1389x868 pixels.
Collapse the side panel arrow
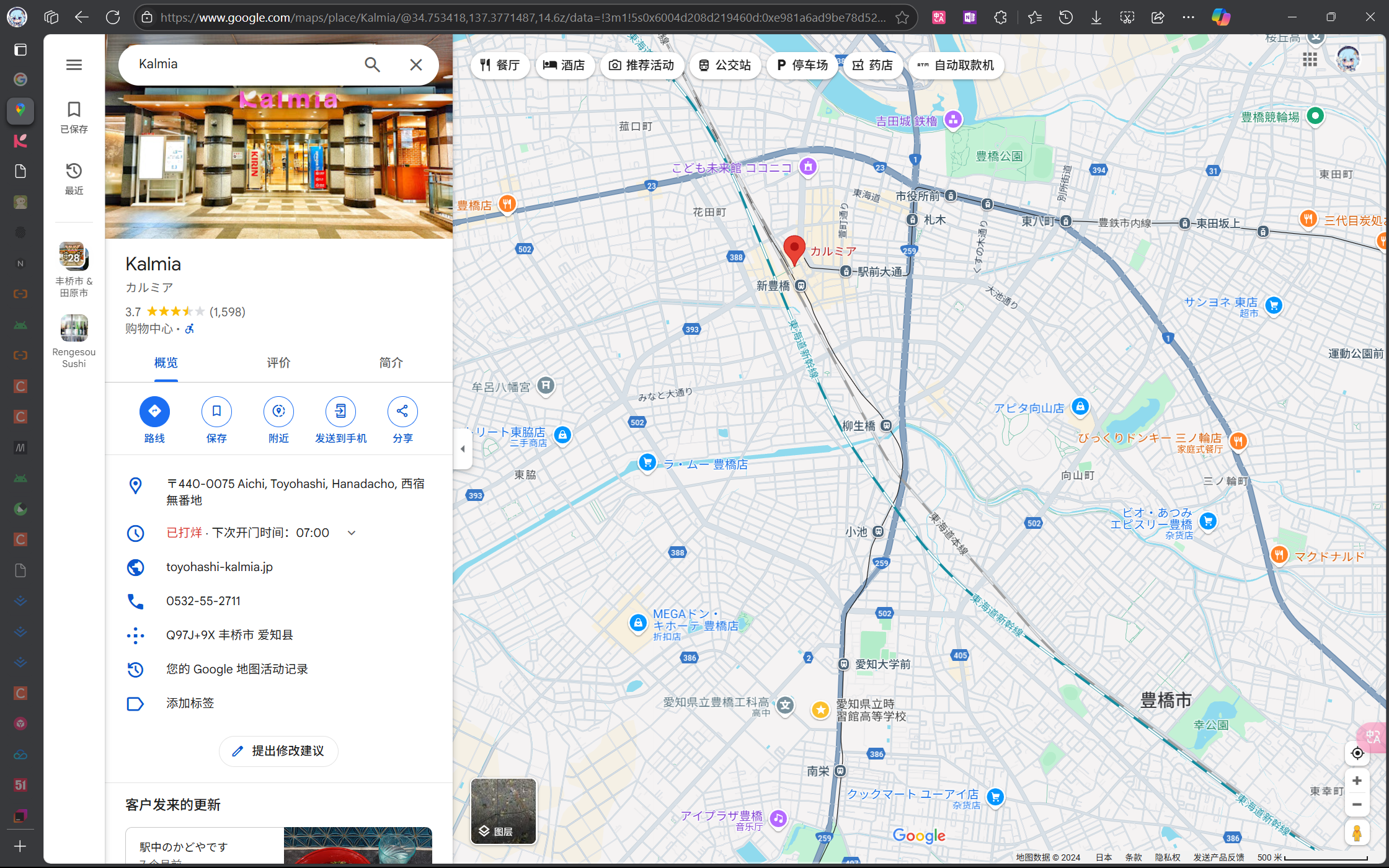[463, 448]
